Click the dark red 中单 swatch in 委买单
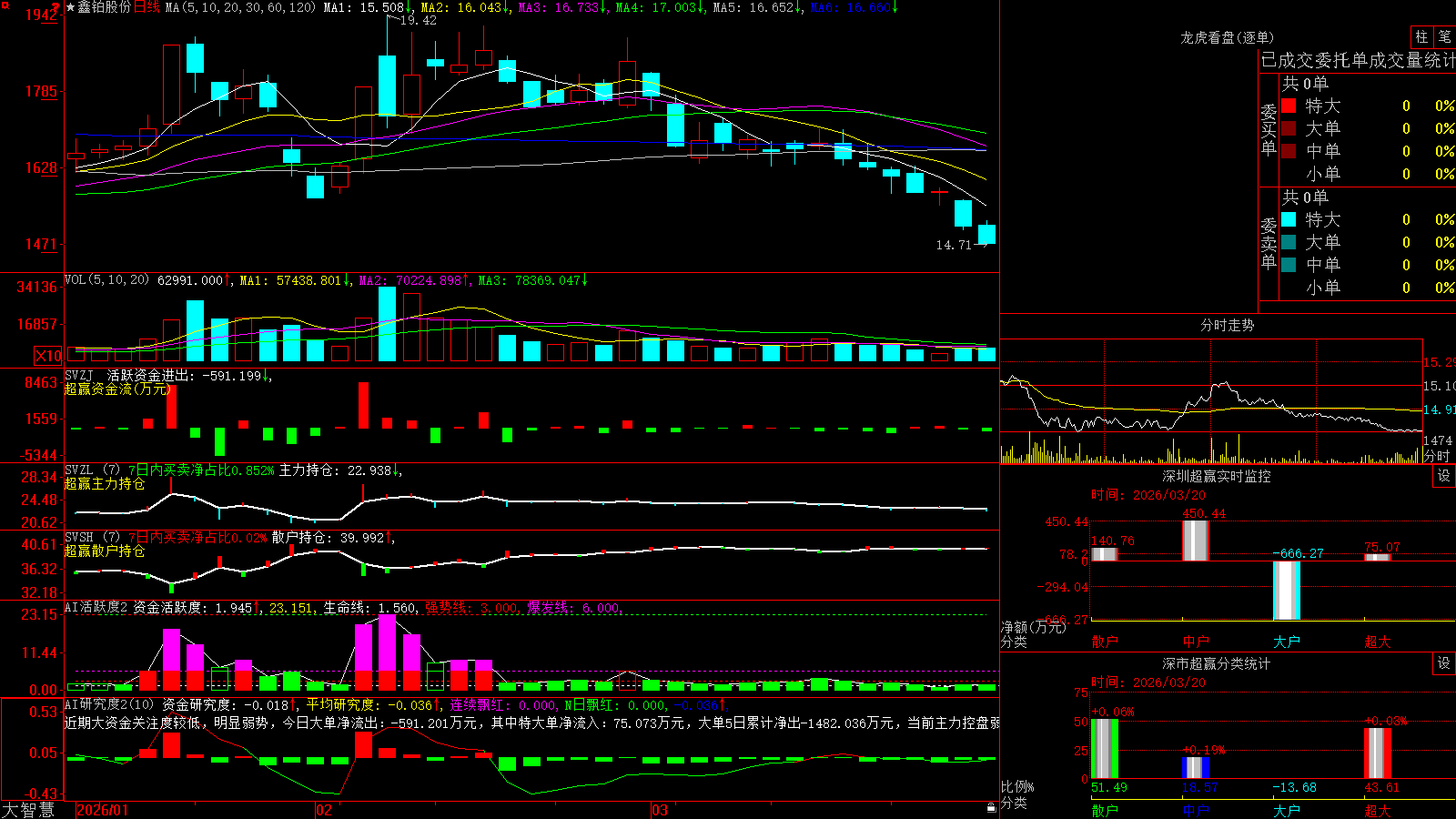 (x=1289, y=151)
